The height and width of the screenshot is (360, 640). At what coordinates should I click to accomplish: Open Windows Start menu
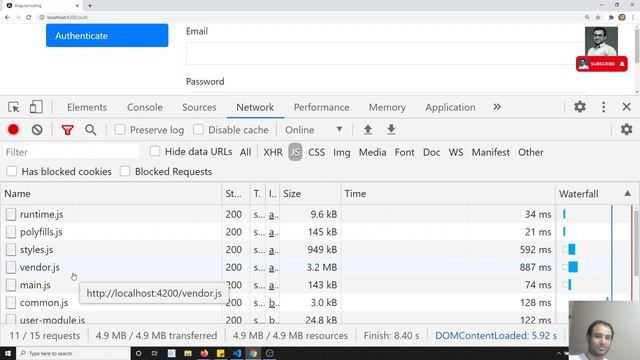tap(8, 353)
